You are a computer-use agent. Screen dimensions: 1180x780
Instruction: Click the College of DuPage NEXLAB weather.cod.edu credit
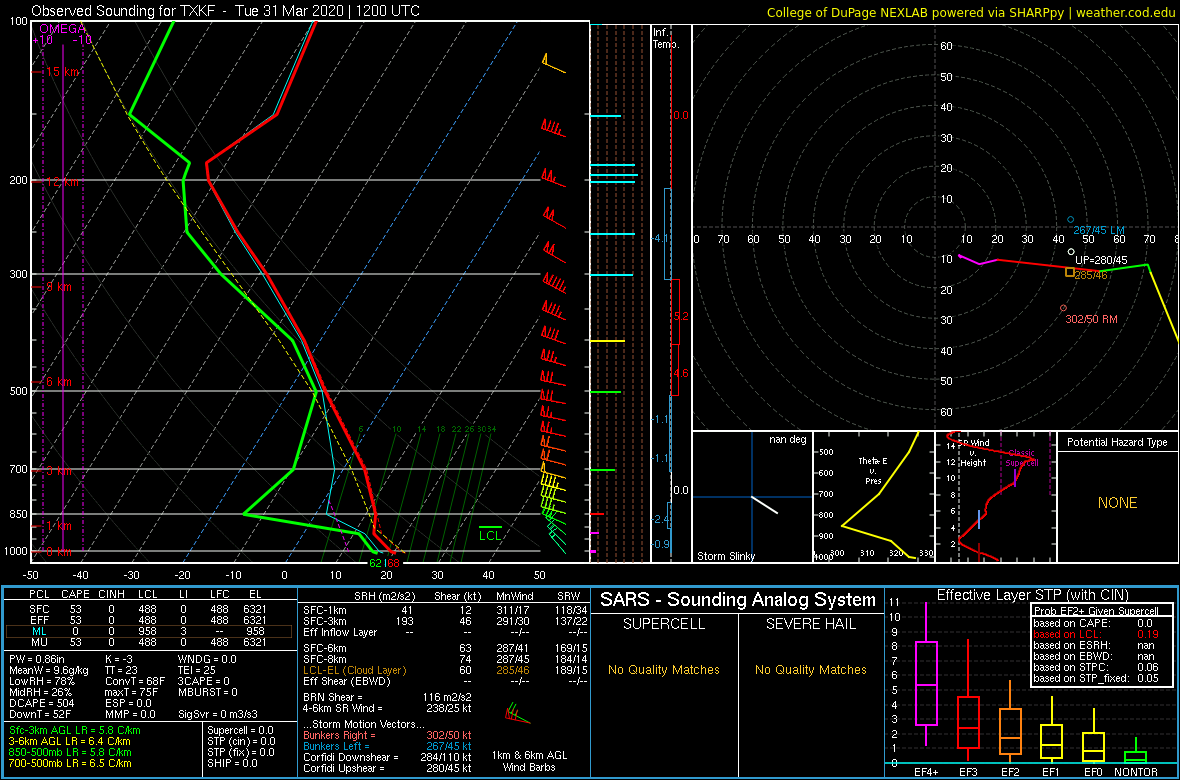pos(971,11)
